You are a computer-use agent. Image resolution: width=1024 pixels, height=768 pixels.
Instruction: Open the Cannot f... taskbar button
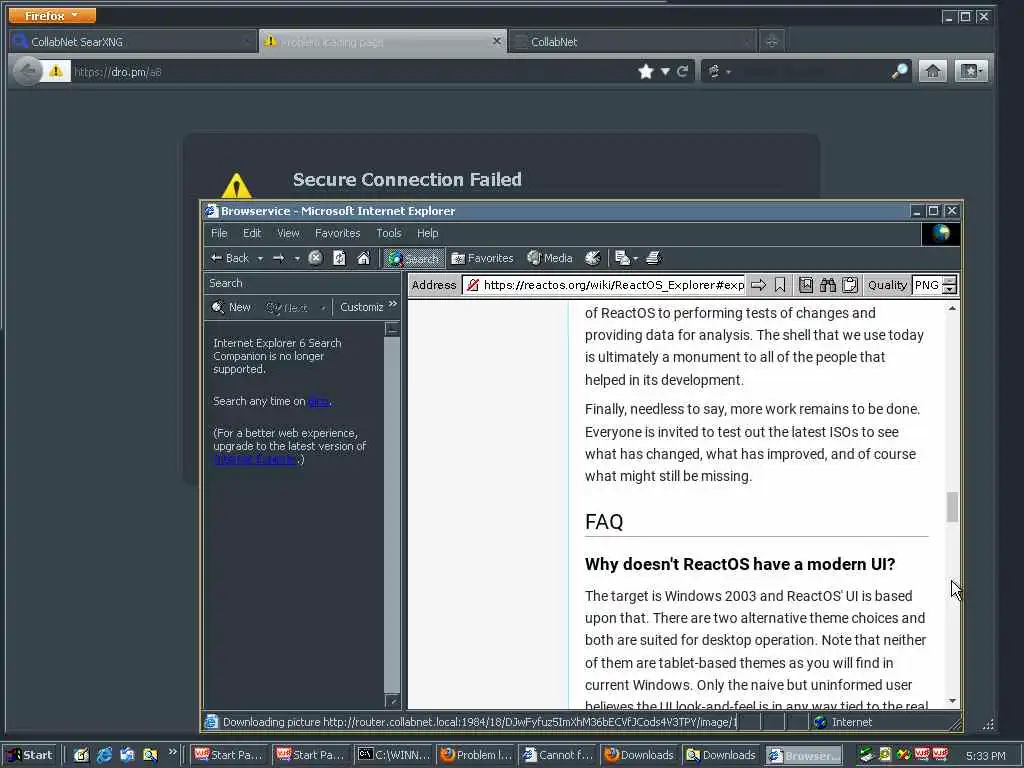click(559, 755)
